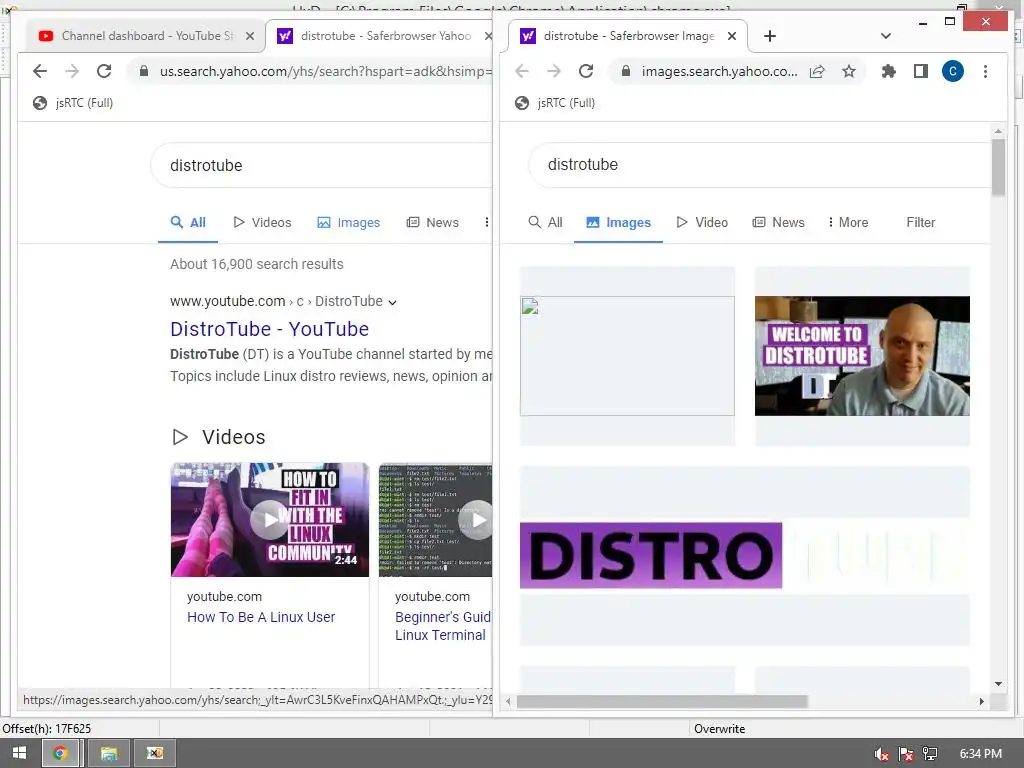Click Chrome icon in taskbar
The width and height of the screenshot is (1024, 768).
(x=60, y=753)
